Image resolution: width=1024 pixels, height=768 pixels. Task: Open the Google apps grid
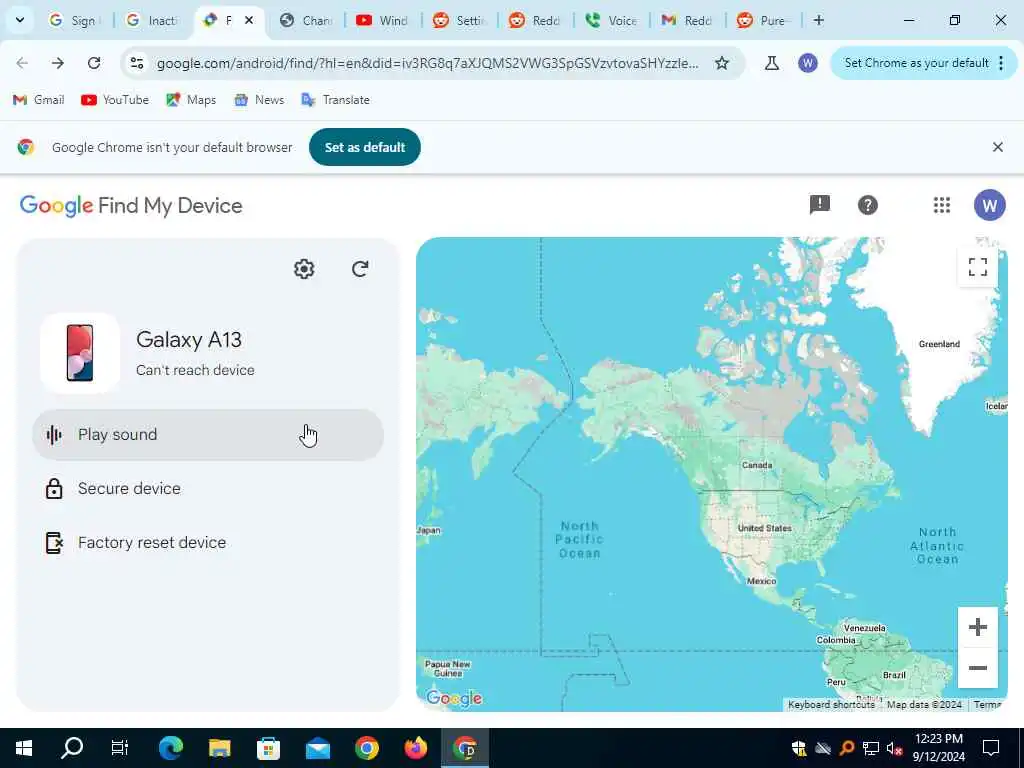tap(942, 205)
